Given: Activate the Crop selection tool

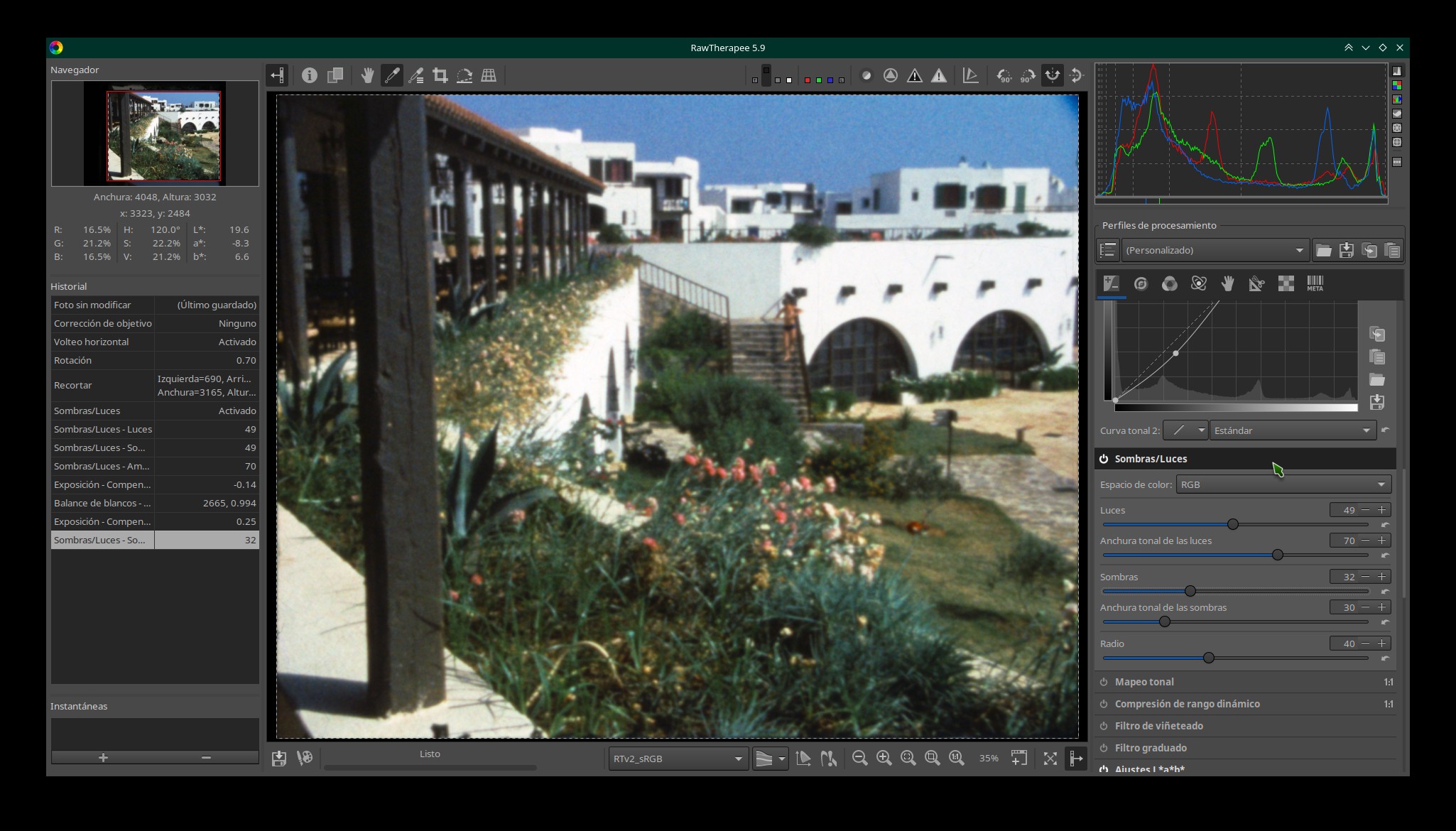Looking at the screenshot, I should click(440, 75).
